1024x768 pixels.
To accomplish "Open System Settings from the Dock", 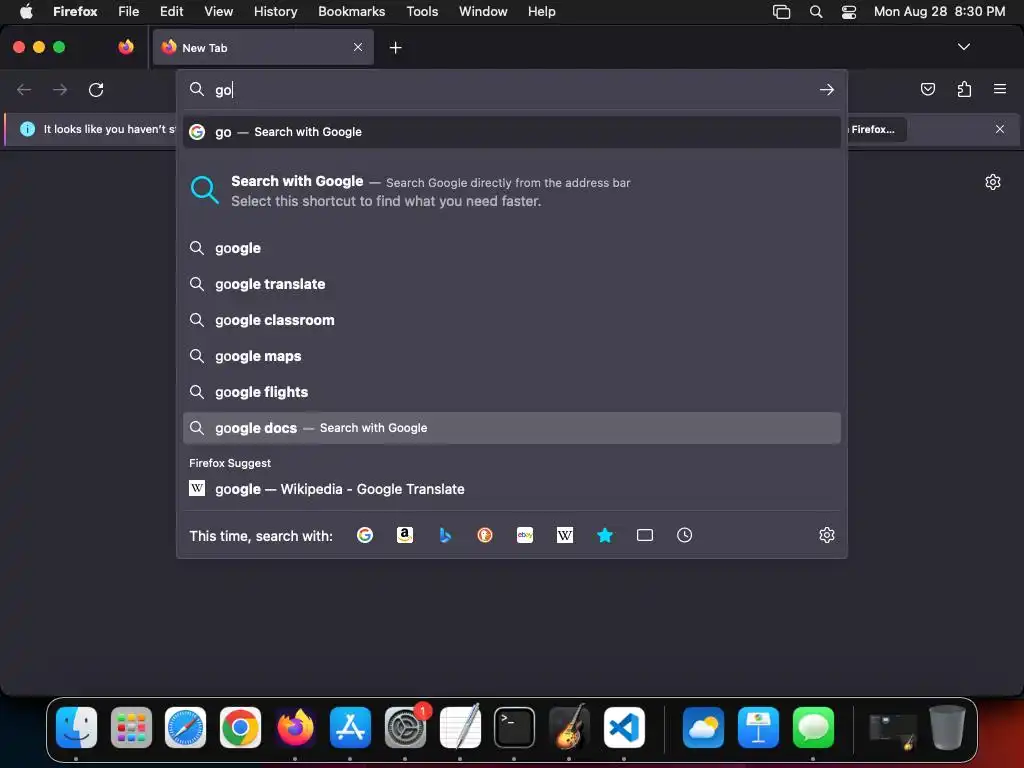I will (x=405, y=728).
